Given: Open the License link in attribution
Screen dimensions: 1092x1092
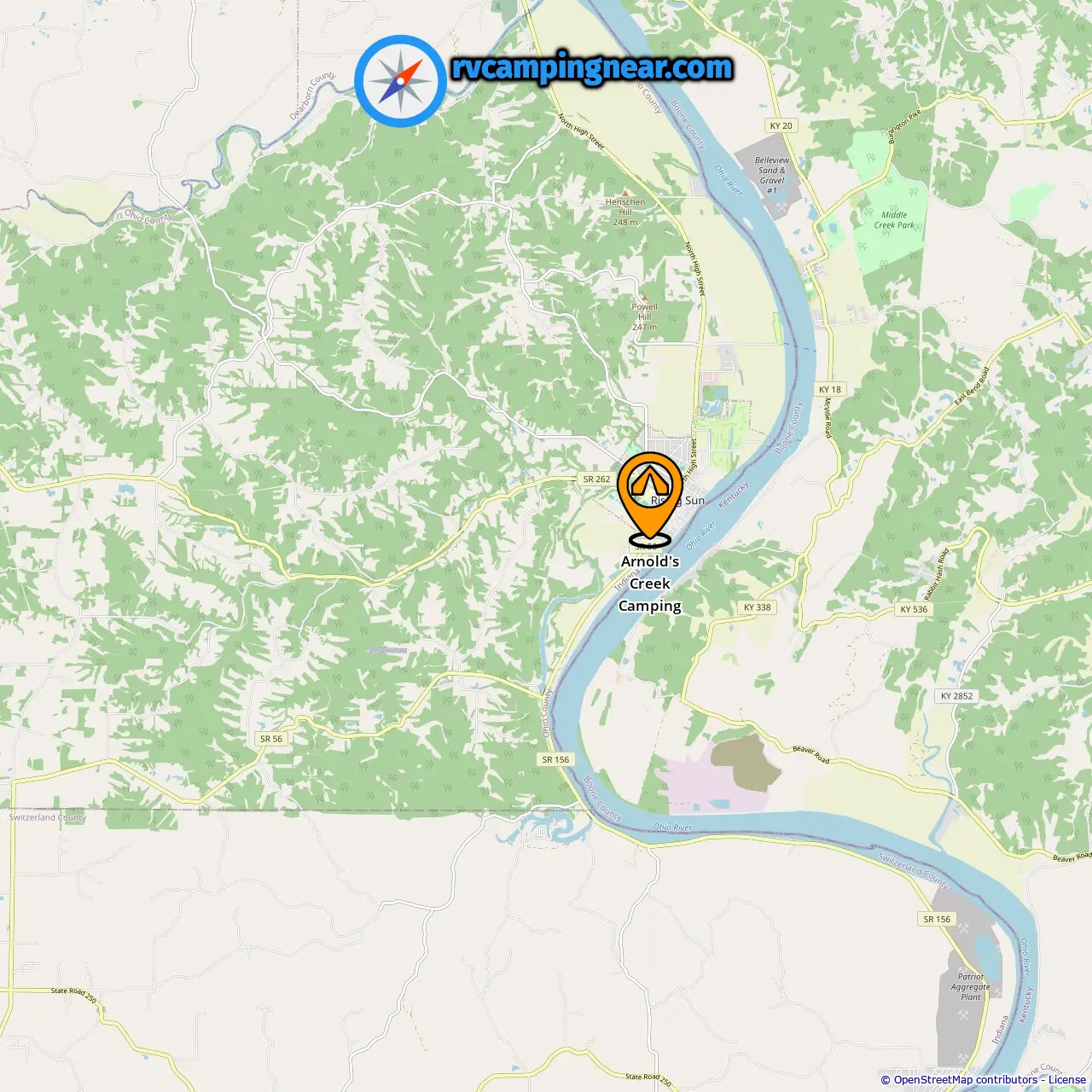Looking at the screenshot, I should 1067,1079.
